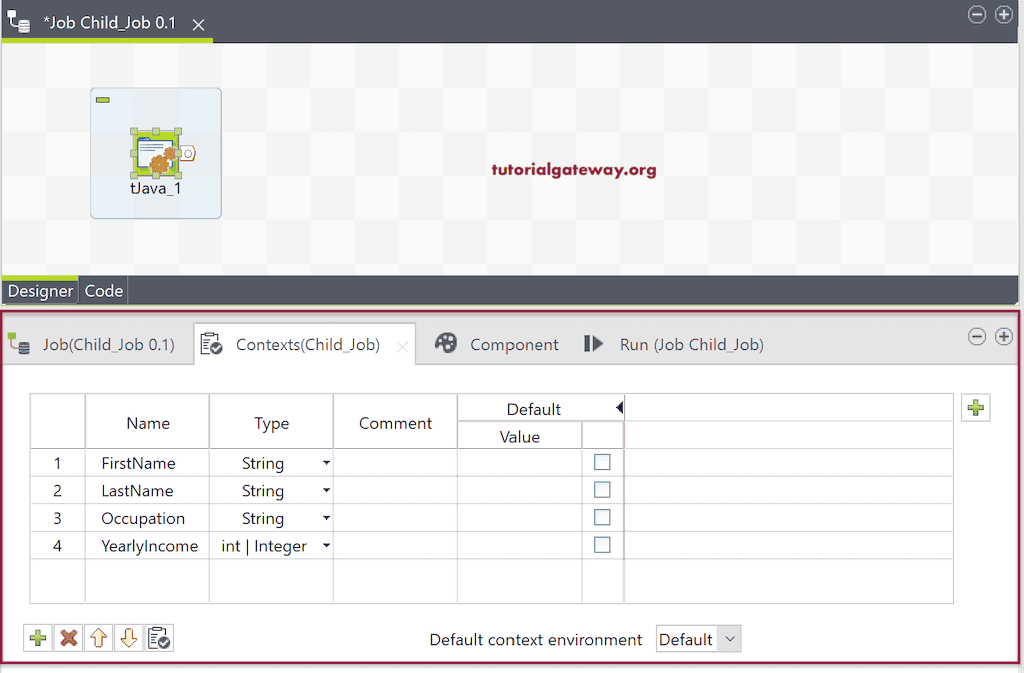Enable the Default checkbox for YearlyIncome
The height and width of the screenshot is (673, 1024).
point(602,545)
